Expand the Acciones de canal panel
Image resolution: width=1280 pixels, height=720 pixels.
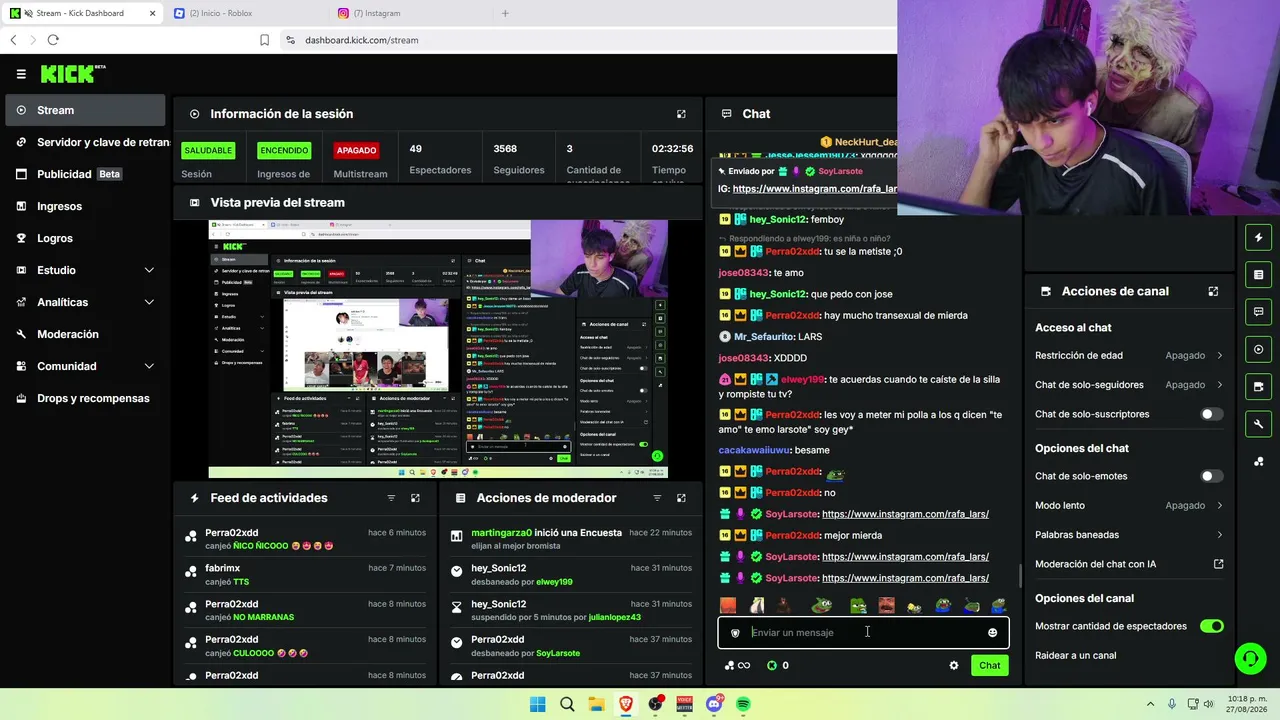pos(1213,291)
